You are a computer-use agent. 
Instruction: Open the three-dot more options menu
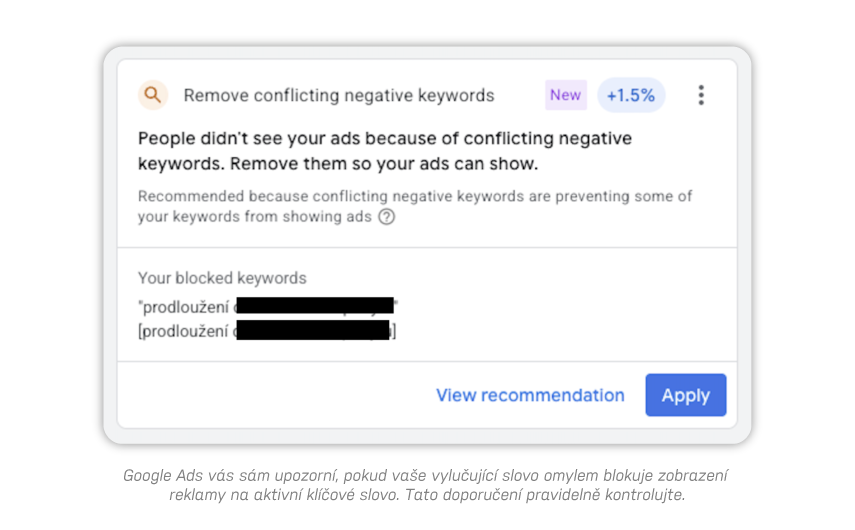pos(701,95)
